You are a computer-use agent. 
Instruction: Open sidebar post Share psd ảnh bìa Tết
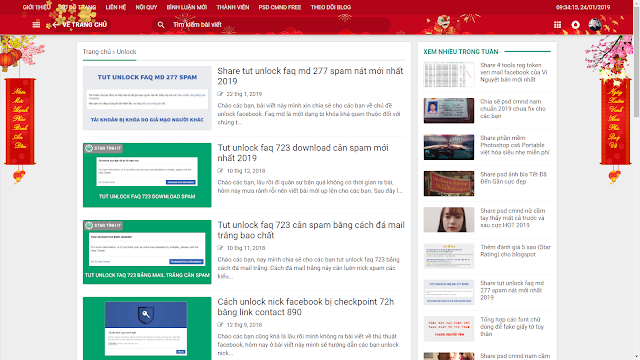pos(513,178)
